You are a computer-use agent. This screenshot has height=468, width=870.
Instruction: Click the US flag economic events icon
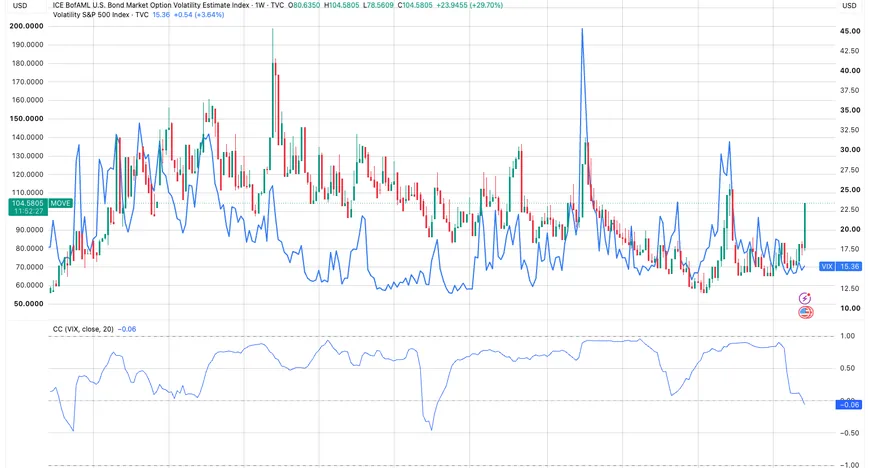tap(806, 313)
